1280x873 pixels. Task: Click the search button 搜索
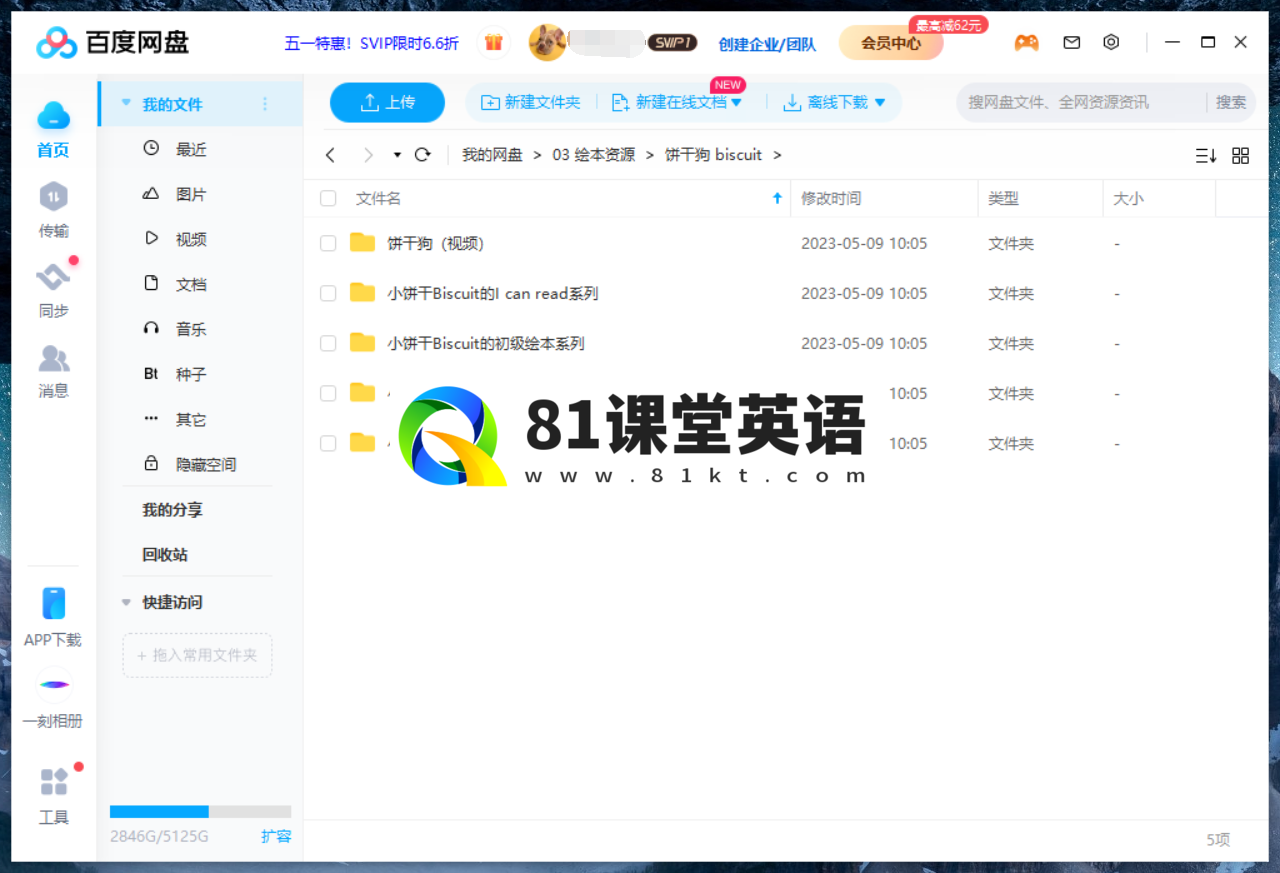pyautogui.click(x=1231, y=102)
